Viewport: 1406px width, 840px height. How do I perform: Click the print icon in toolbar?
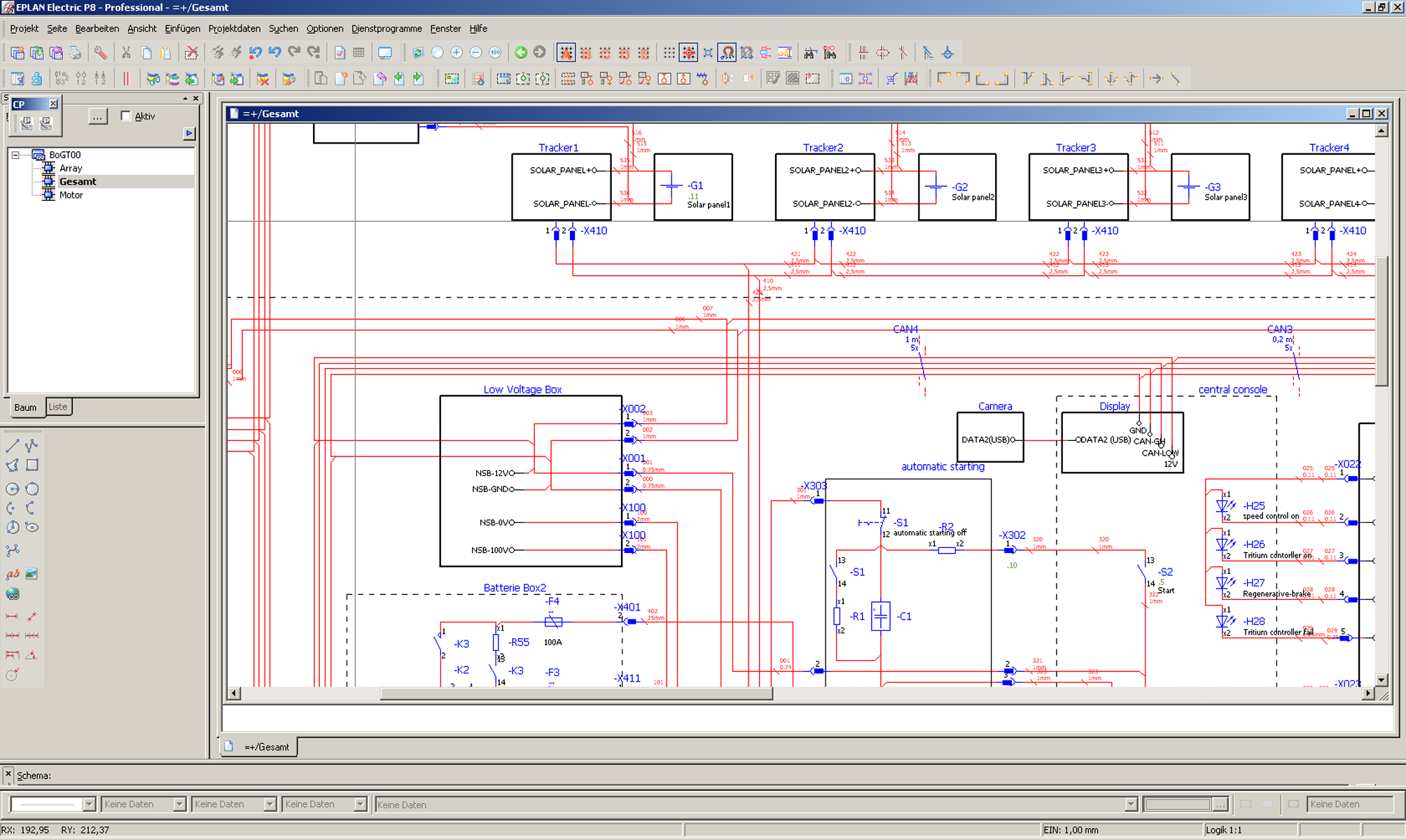(76, 53)
